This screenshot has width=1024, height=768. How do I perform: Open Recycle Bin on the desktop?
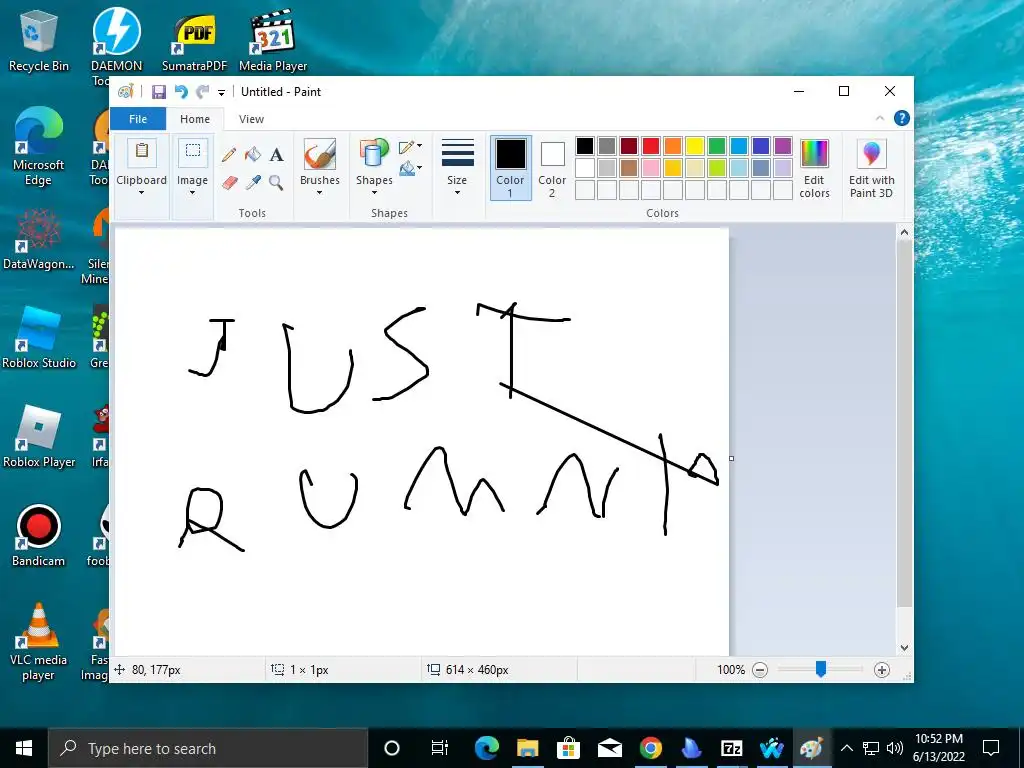[x=39, y=40]
